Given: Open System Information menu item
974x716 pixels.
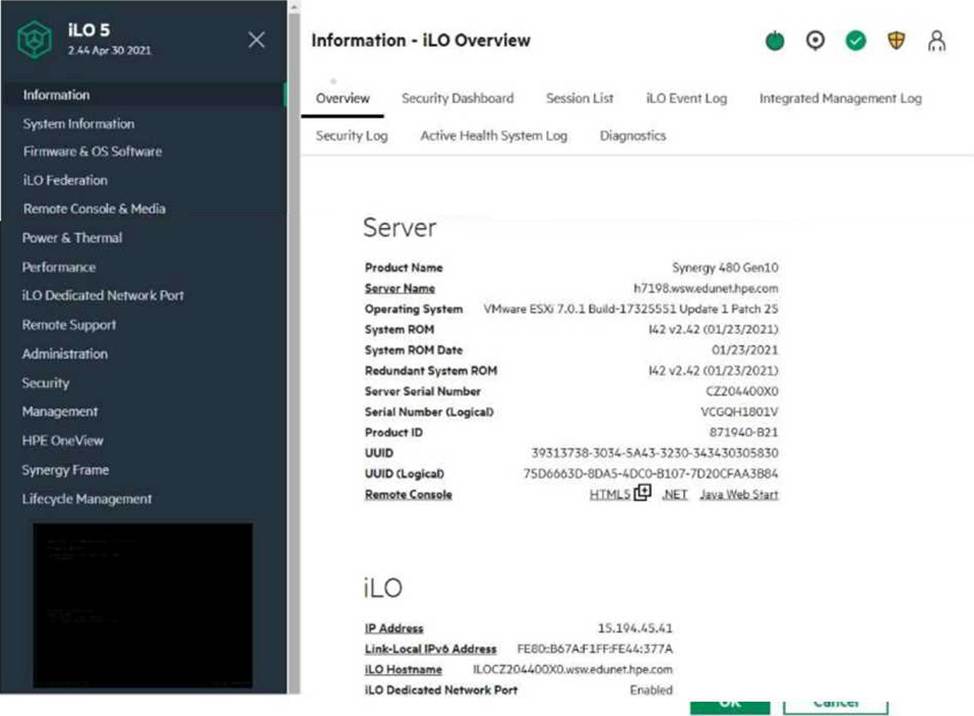Looking at the screenshot, I should tap(79, 124).
